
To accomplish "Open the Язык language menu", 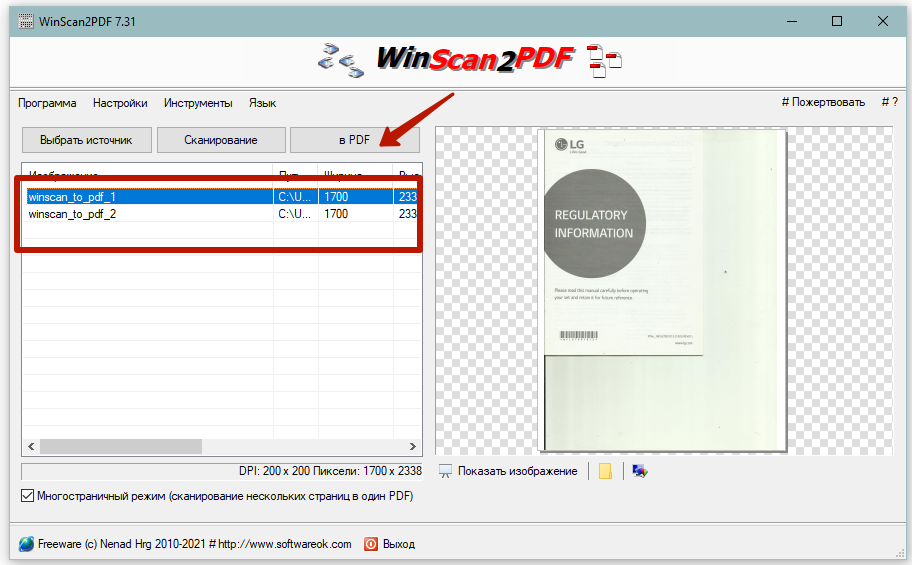I will click(262, 103).
